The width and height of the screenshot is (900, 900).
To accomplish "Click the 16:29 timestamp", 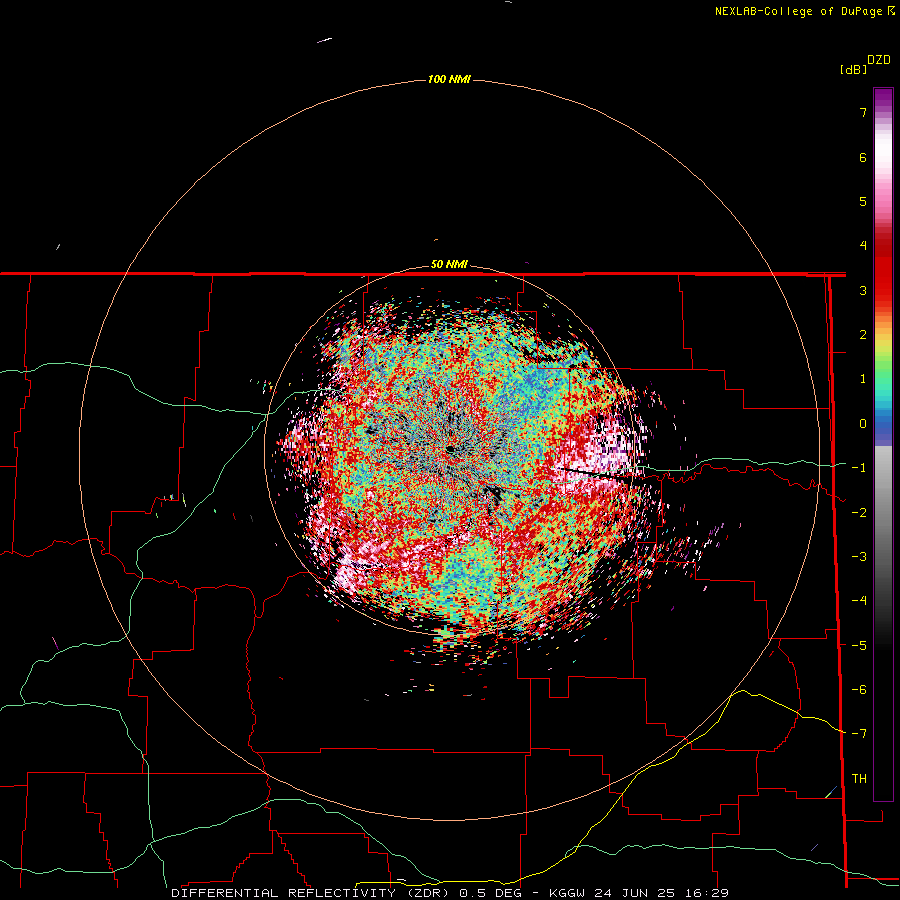I will tap(705, 893).
